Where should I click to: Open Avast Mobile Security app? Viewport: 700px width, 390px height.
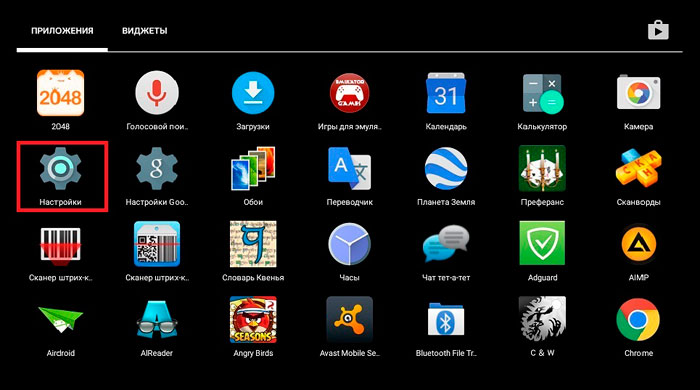click(350, 319)
